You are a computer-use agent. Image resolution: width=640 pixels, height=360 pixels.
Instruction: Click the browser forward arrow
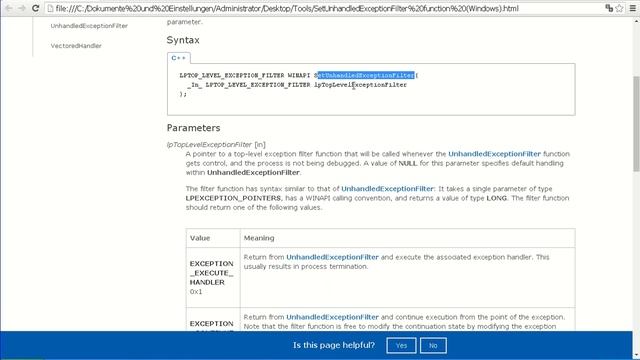tap(22, 8)
